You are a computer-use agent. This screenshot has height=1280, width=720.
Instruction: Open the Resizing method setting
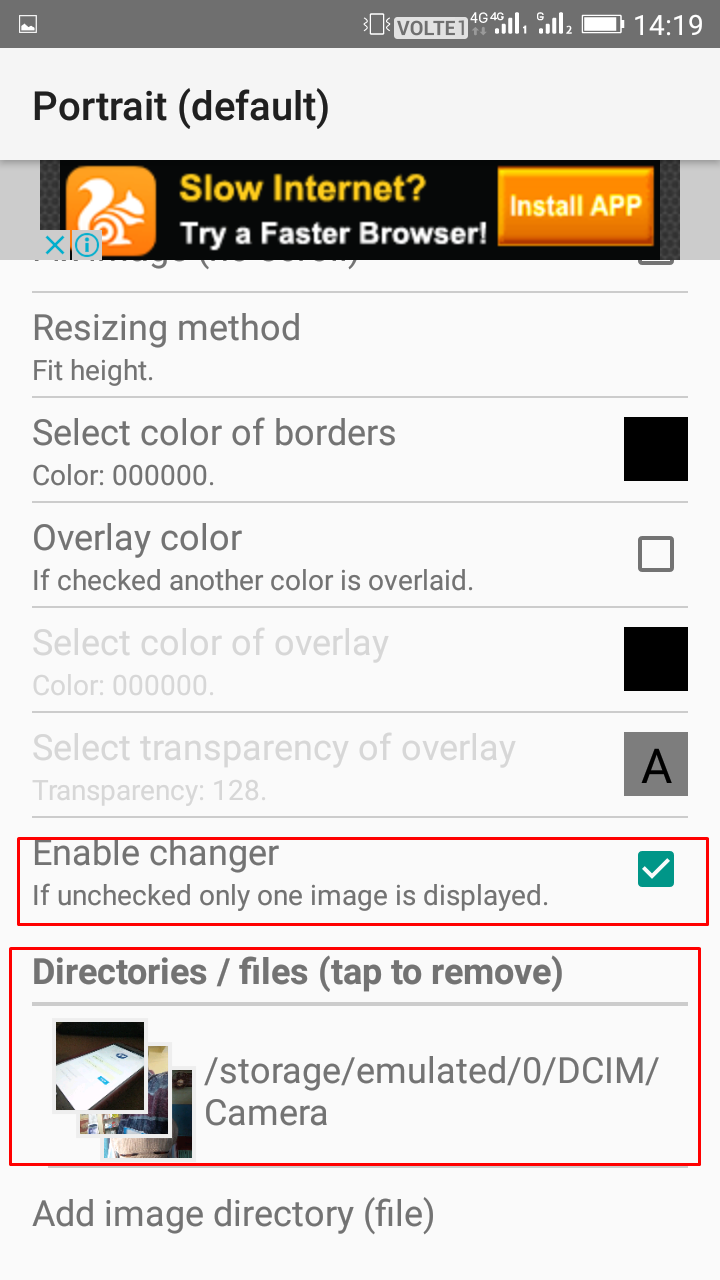(360, 345)
